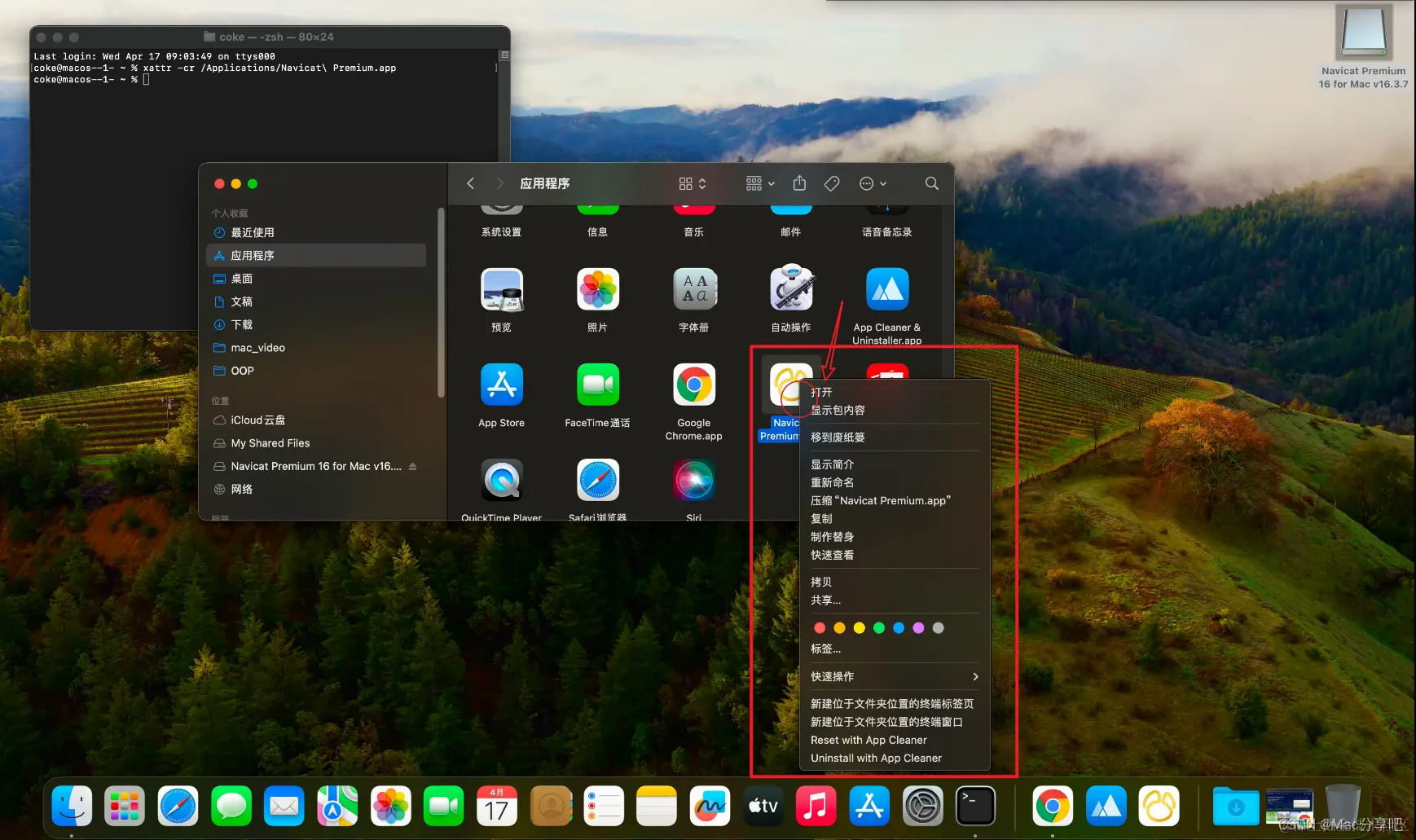Apply the orange tag color
Viewport: 1416px width, 840px height.
[x=839, y=627]
